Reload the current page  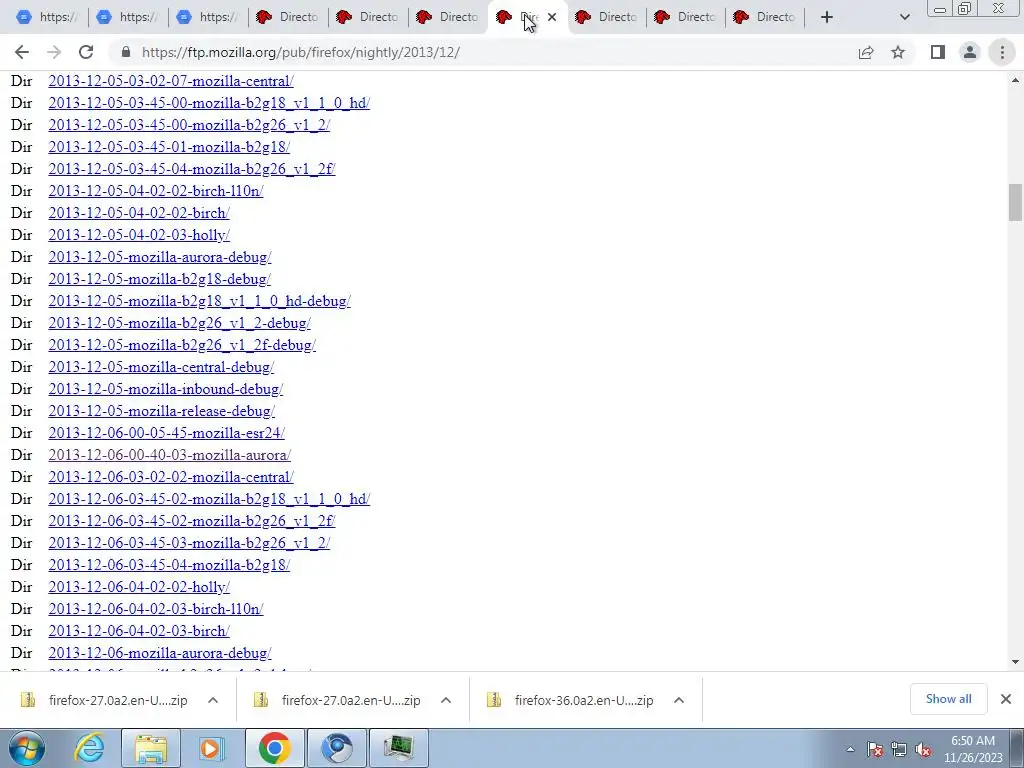[x=86, y=52]
